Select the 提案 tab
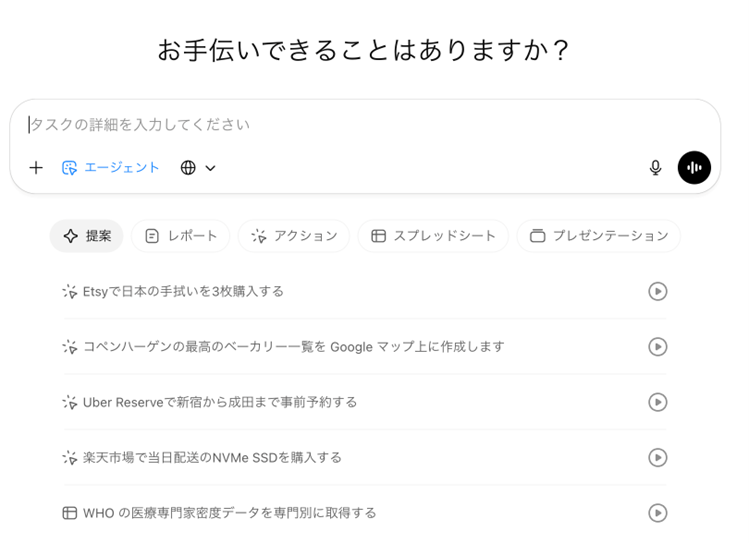Screen dimensions: 749x543 pyautogui.click(x=87, y=236)
